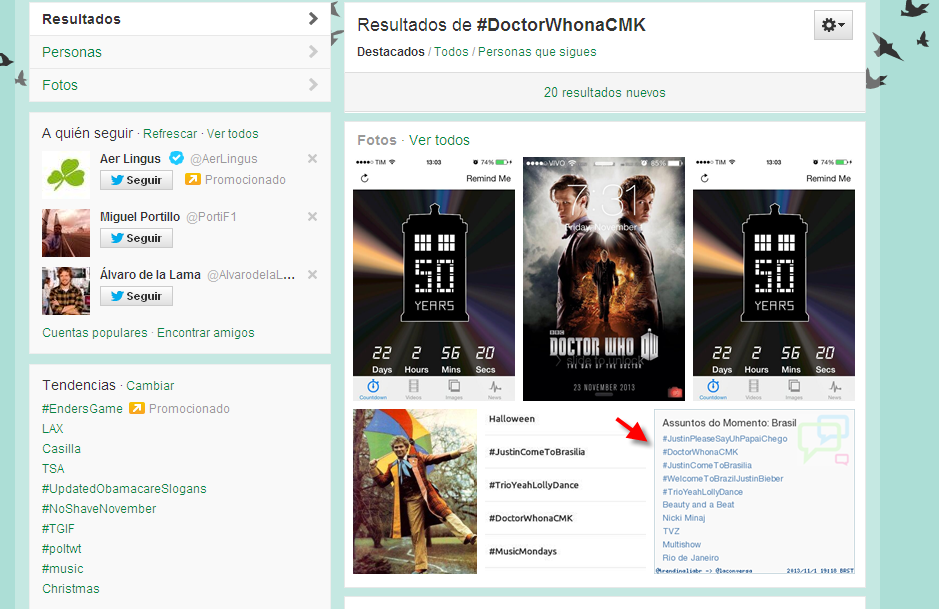Dismiss Álvaro de la Lama suggestion

click(312, 275)
